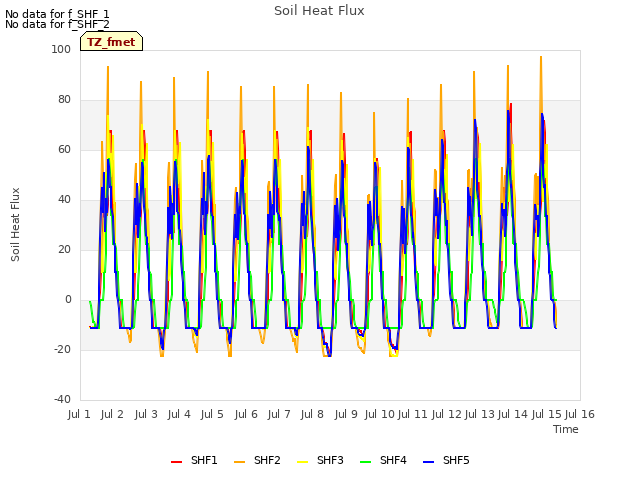Click the 60 y-axis tick label
This screenshot has height=480, width=640.
[x=64, y=150]
